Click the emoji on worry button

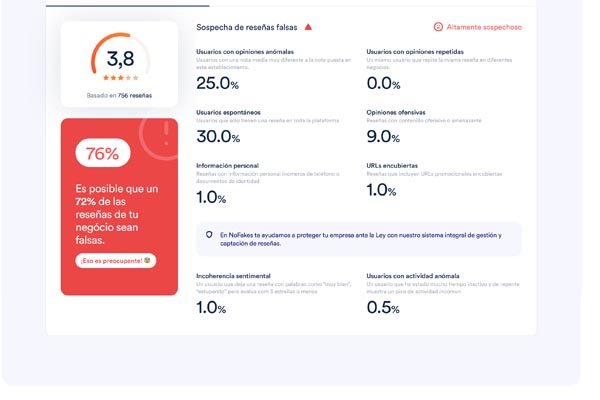(146, 261)
